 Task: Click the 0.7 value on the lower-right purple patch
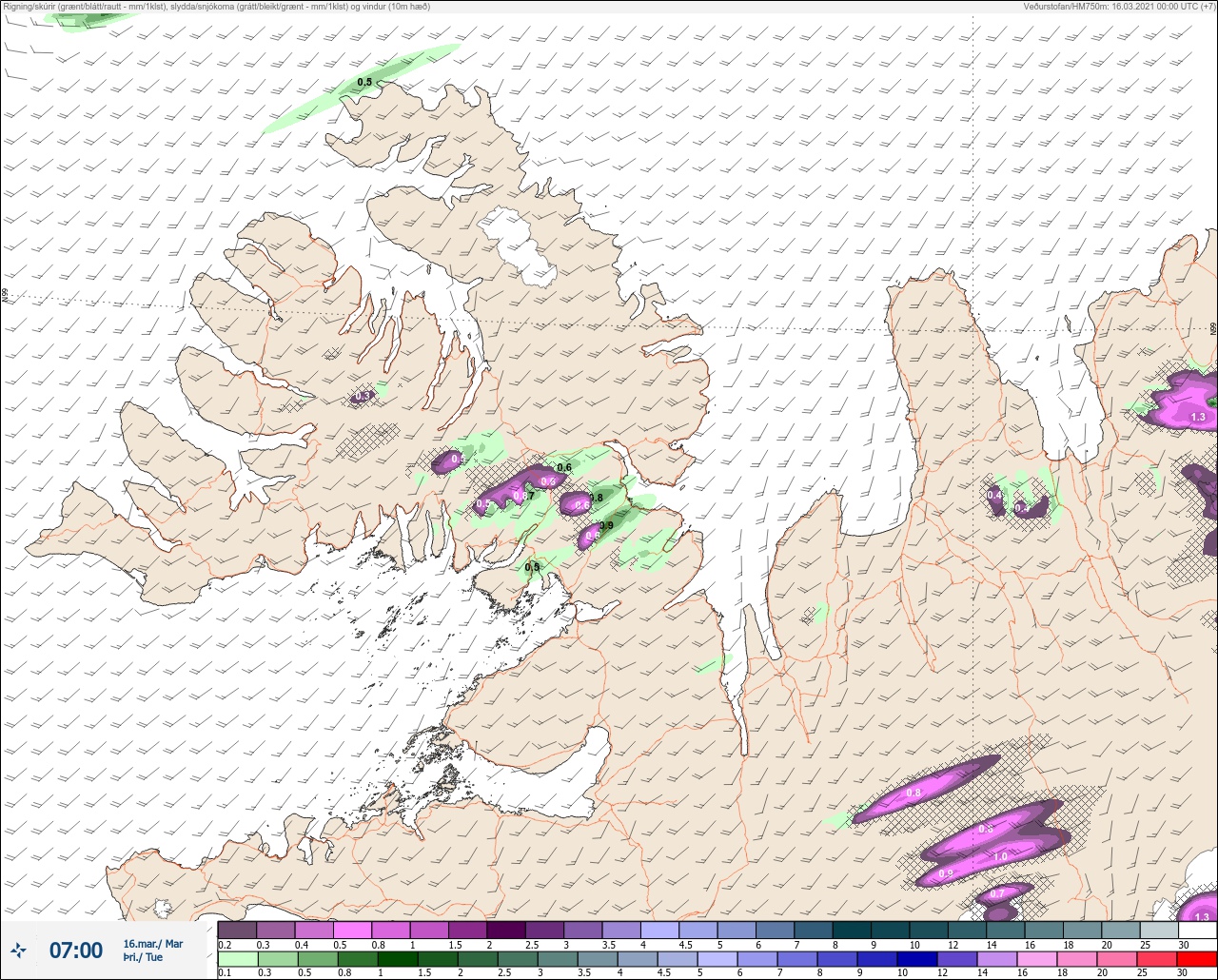click(997, 894)
